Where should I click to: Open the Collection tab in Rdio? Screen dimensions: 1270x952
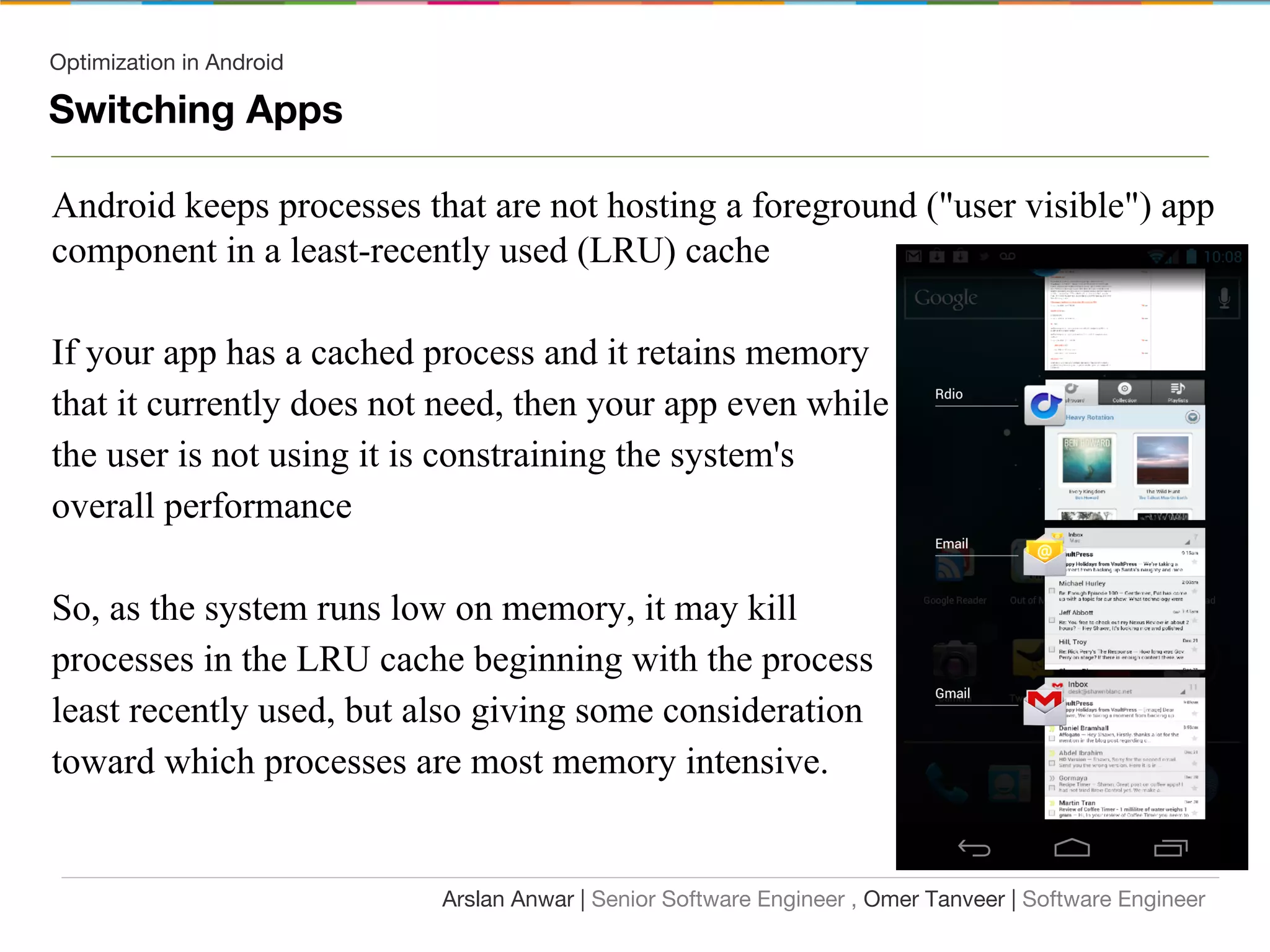pyautogui.click(x=1124, y=392)
